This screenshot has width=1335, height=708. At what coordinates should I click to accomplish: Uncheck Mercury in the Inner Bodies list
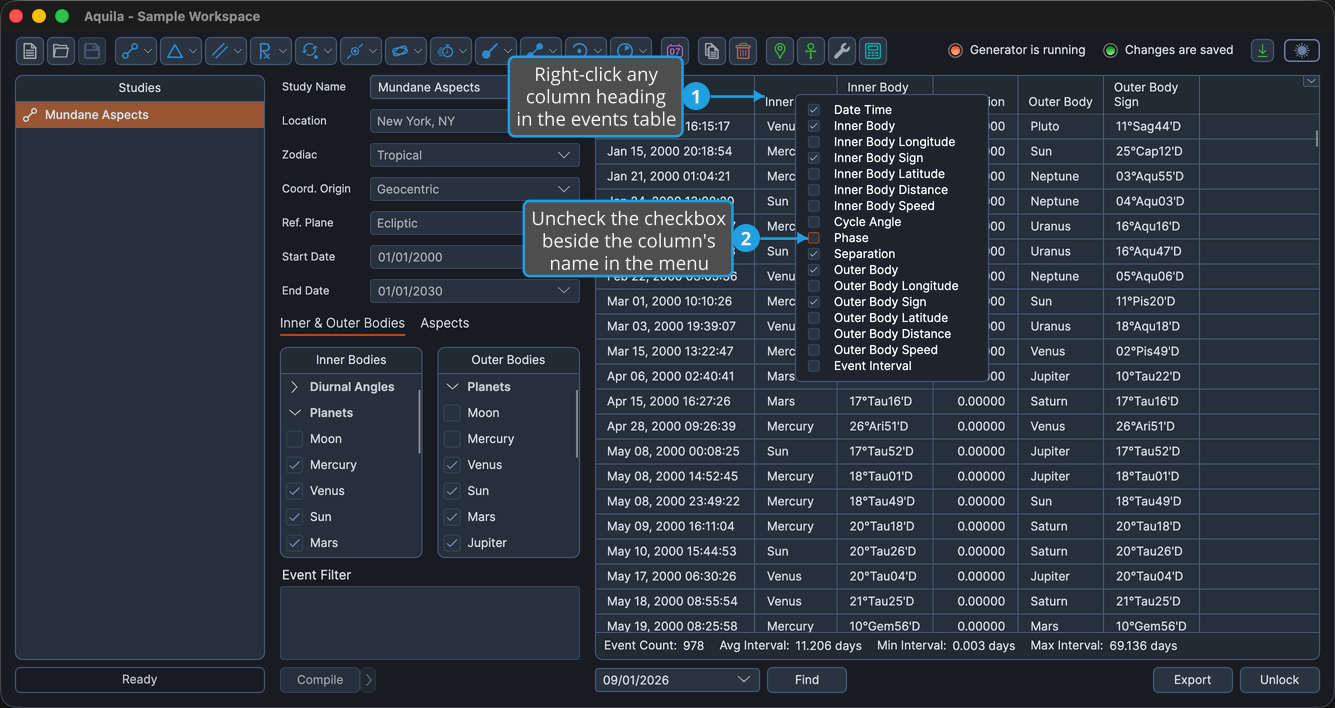click(x=294, y=465)
